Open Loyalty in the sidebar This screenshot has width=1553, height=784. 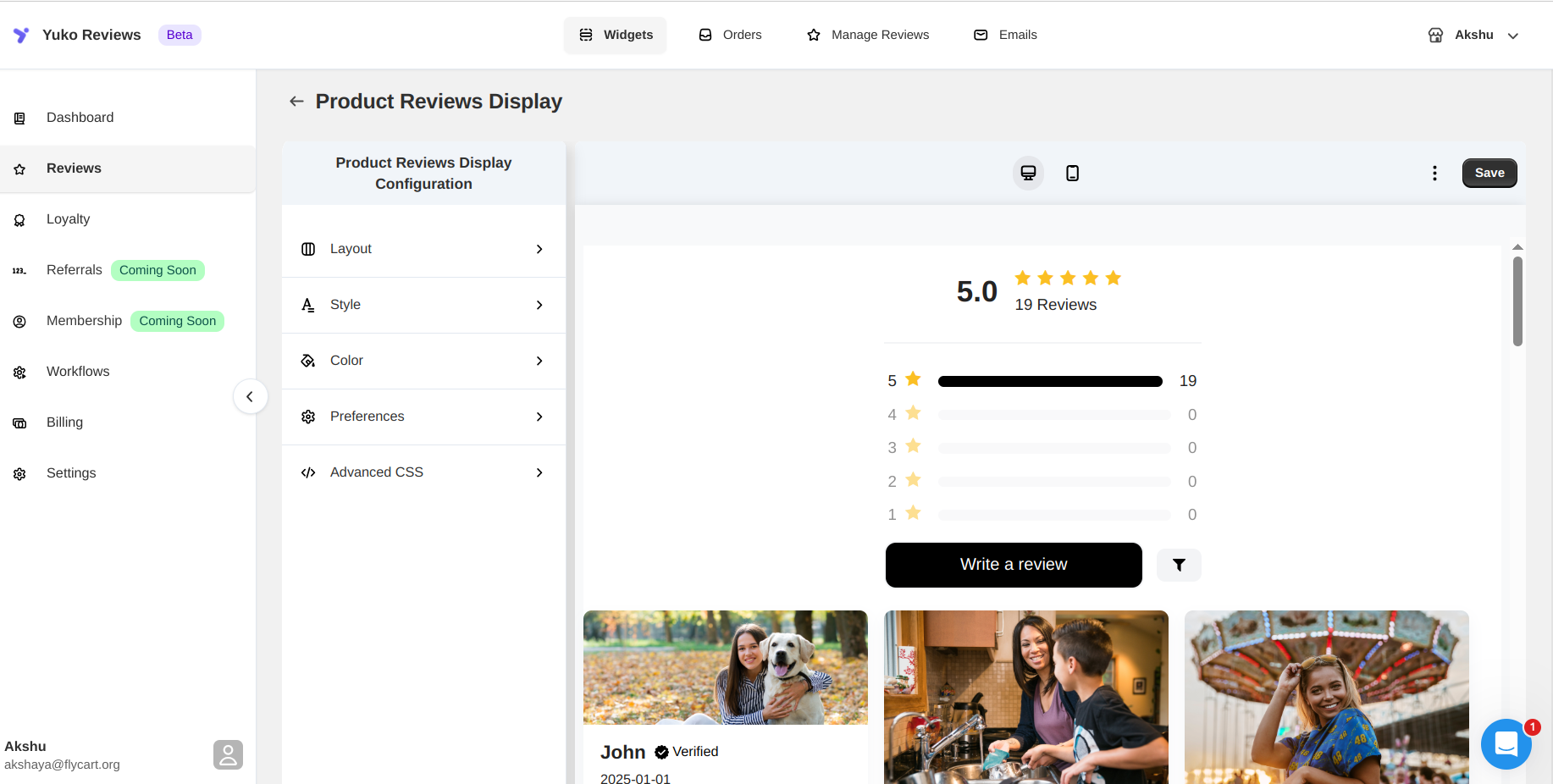tap(127, 219)
